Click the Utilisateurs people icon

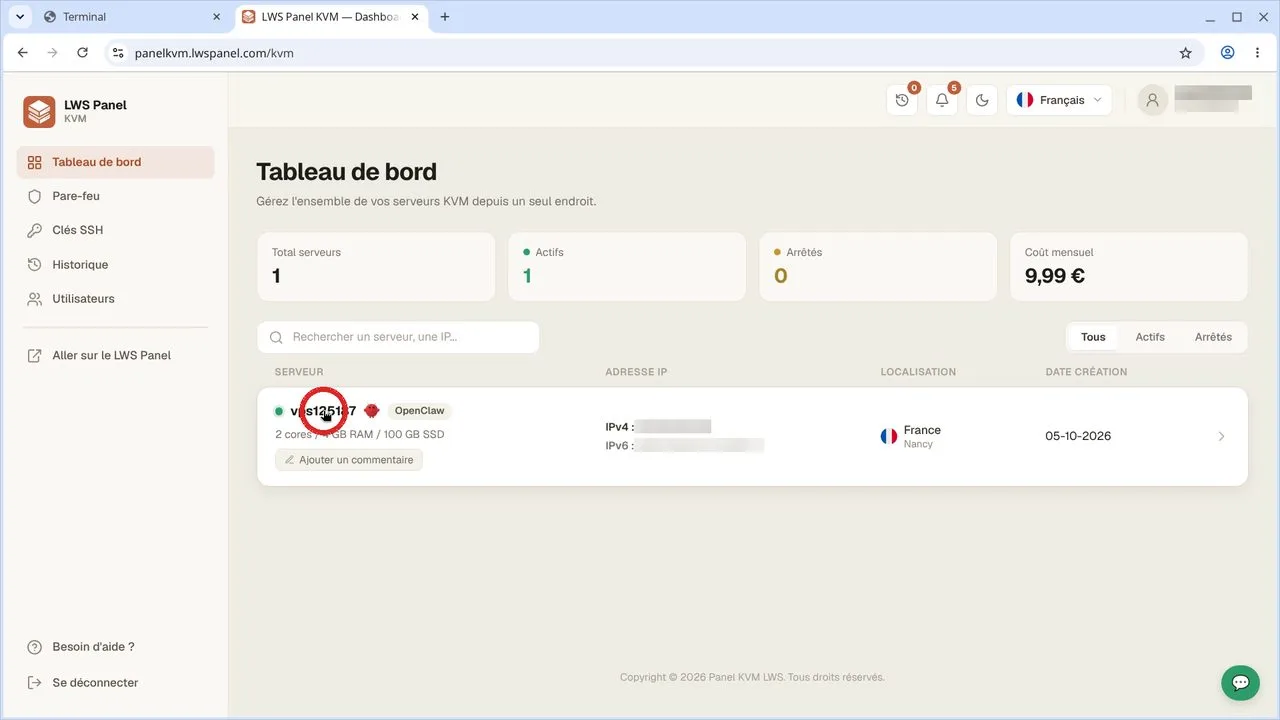tap(35, 299)
